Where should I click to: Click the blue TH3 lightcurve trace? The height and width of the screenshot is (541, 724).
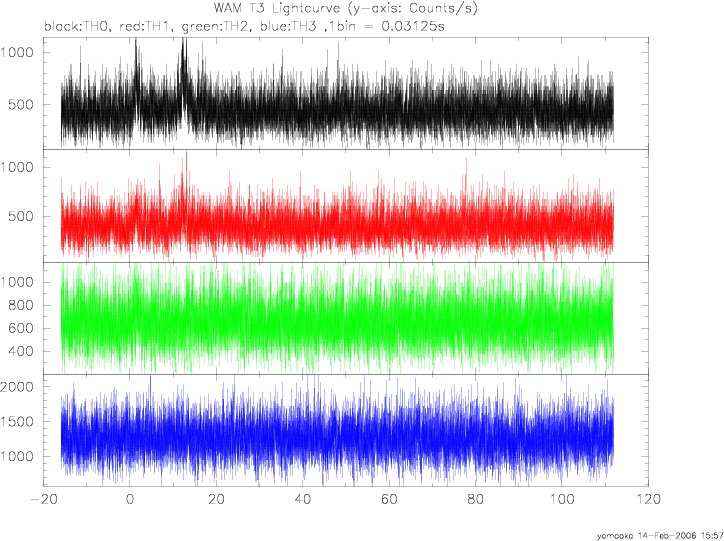point(337,434)
